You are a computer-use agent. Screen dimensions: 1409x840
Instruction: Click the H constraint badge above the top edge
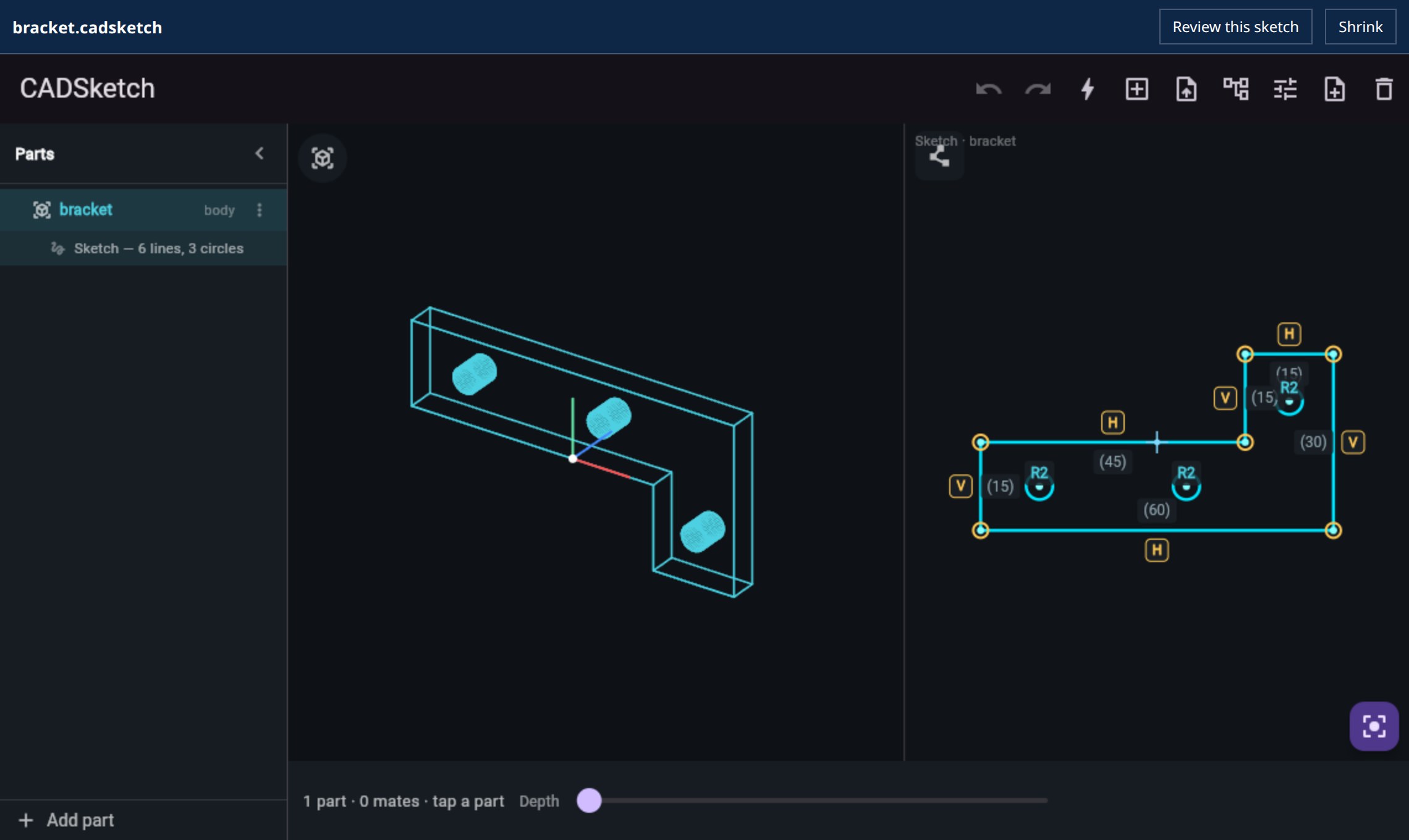point(1289,334)
